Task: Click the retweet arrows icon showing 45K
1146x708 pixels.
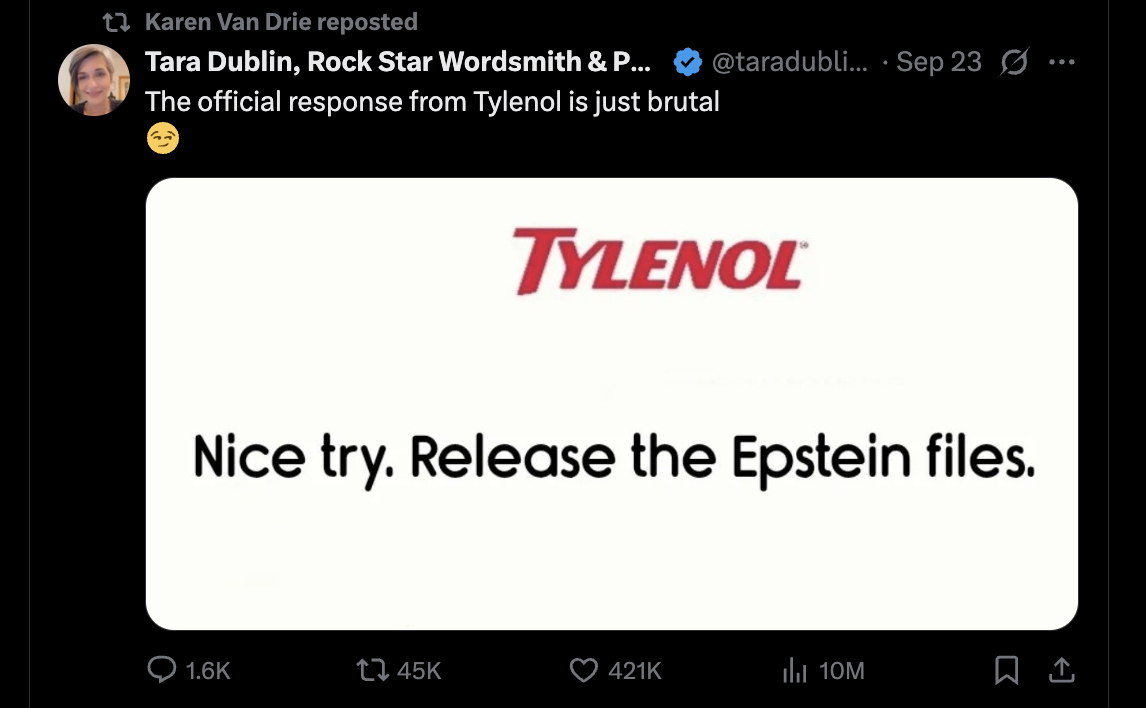Action: [372, 671]
